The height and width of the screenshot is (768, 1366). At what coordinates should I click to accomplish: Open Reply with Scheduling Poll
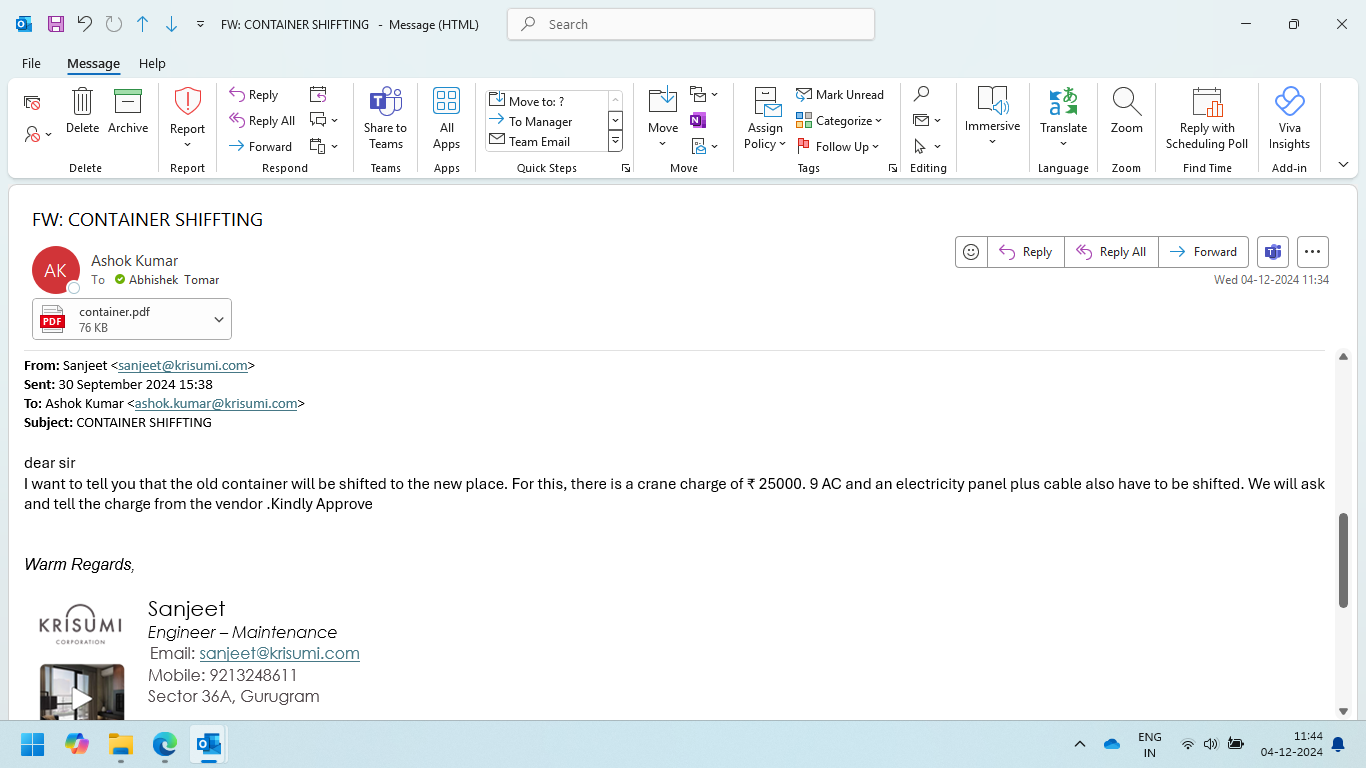pos(1207,103)
